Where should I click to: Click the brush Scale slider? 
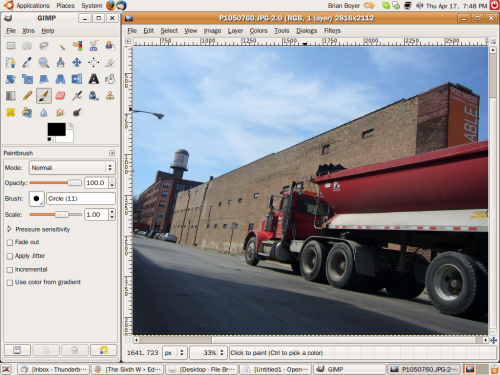[56, 214]
